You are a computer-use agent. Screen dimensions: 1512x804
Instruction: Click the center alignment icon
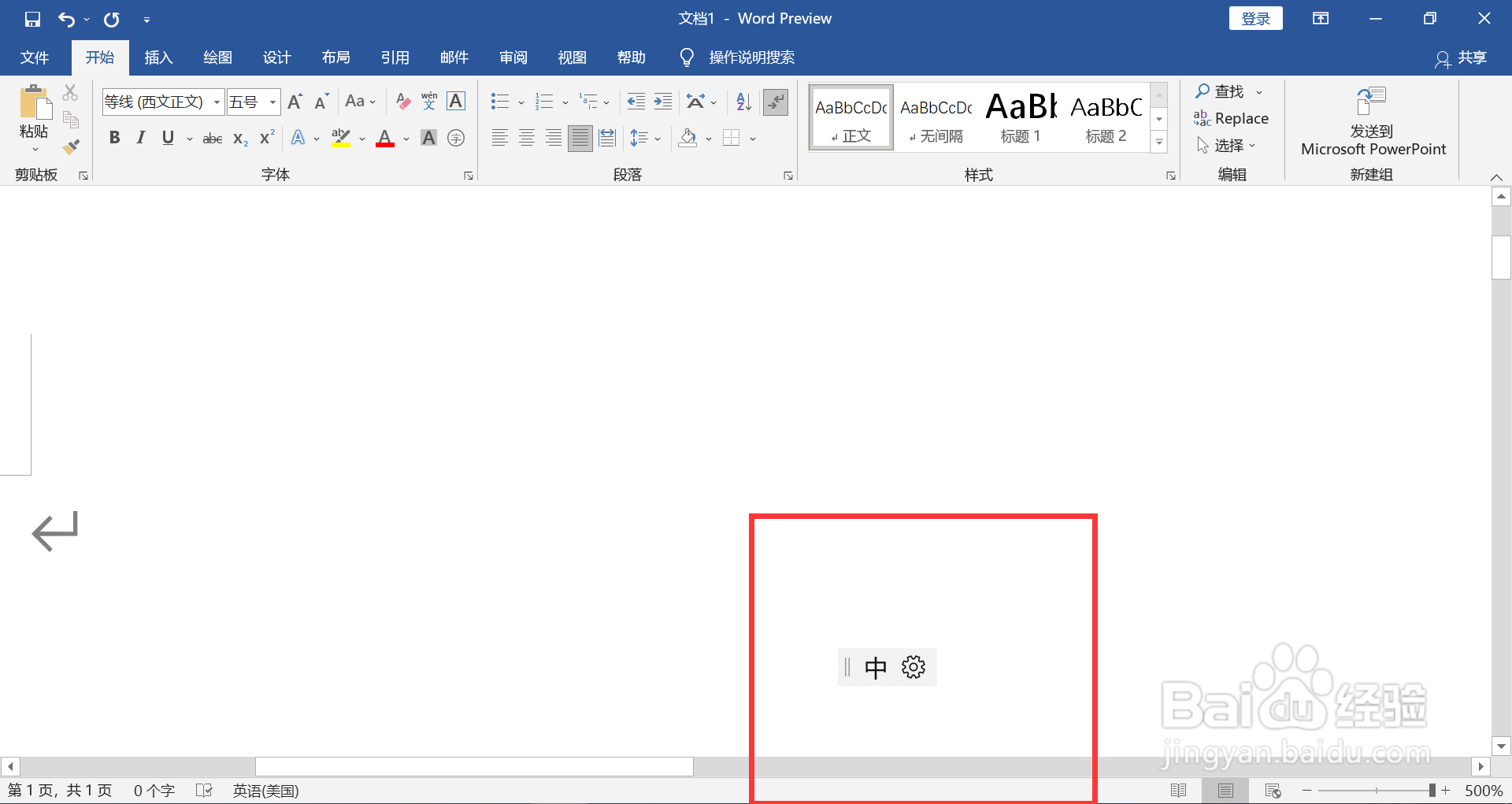point(526,138)
